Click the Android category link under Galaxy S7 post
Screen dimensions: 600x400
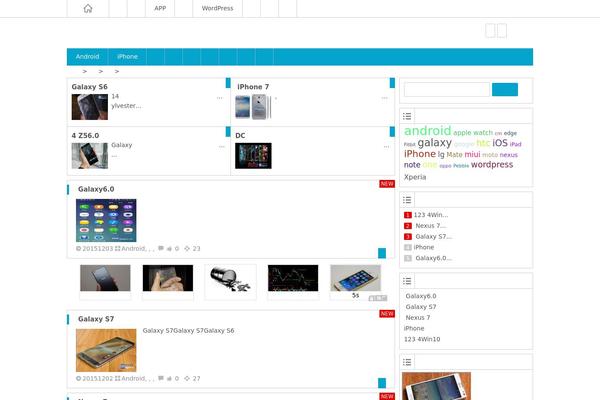click(133, 378)
